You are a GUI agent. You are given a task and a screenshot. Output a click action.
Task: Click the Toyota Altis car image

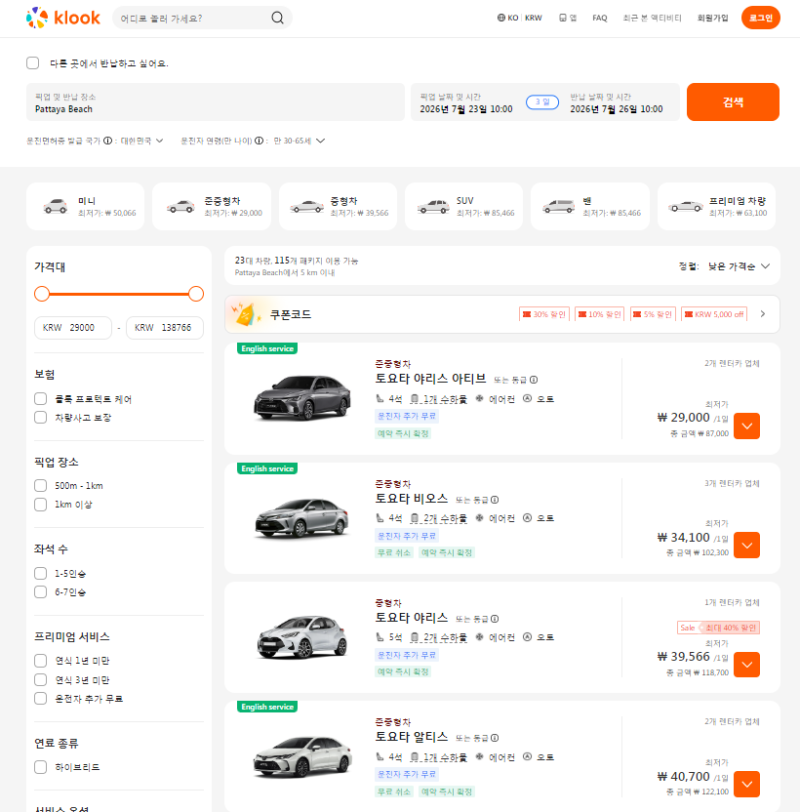coord(302,757)
